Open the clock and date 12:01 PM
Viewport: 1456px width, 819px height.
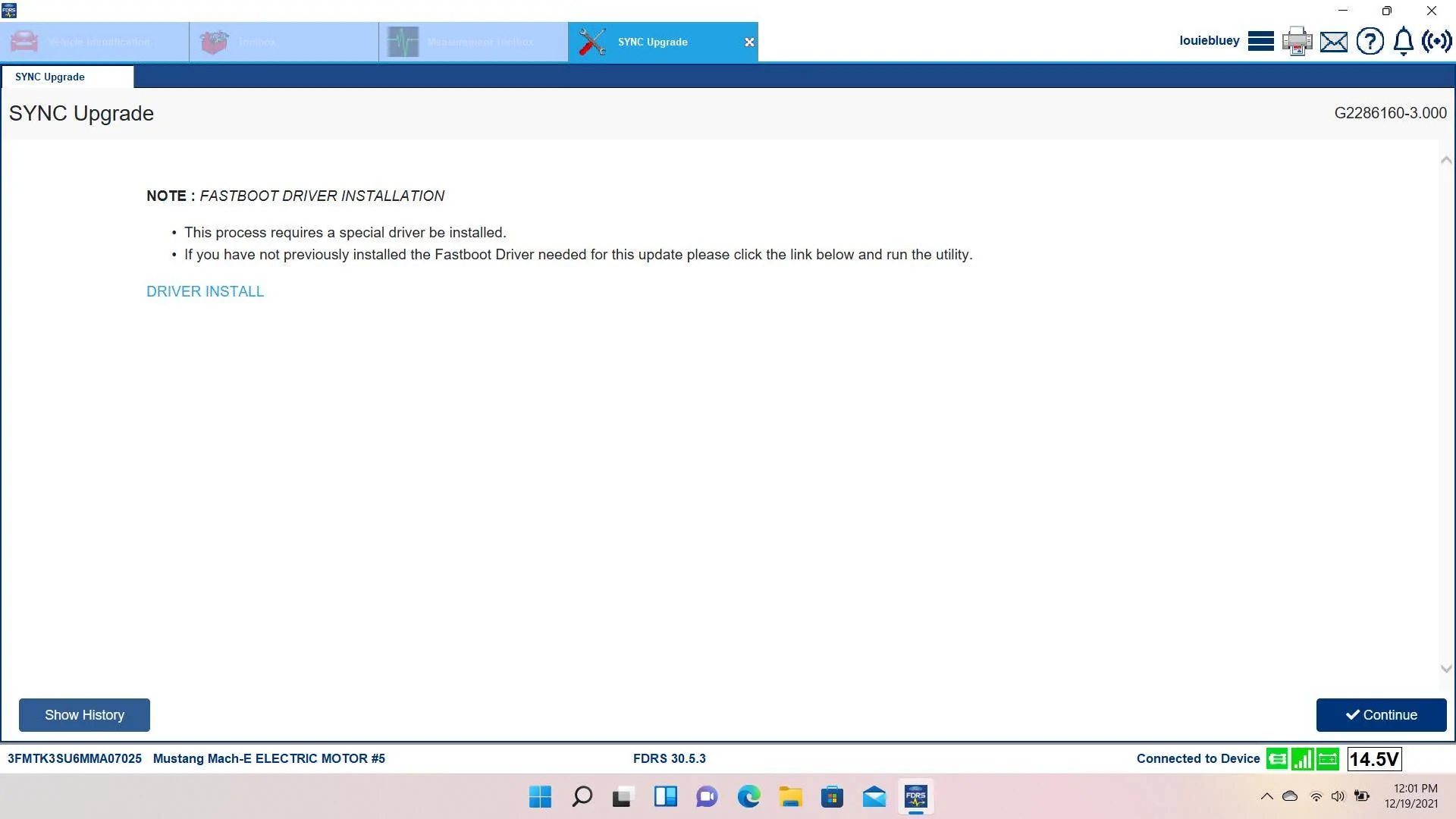pos(1411,796)
